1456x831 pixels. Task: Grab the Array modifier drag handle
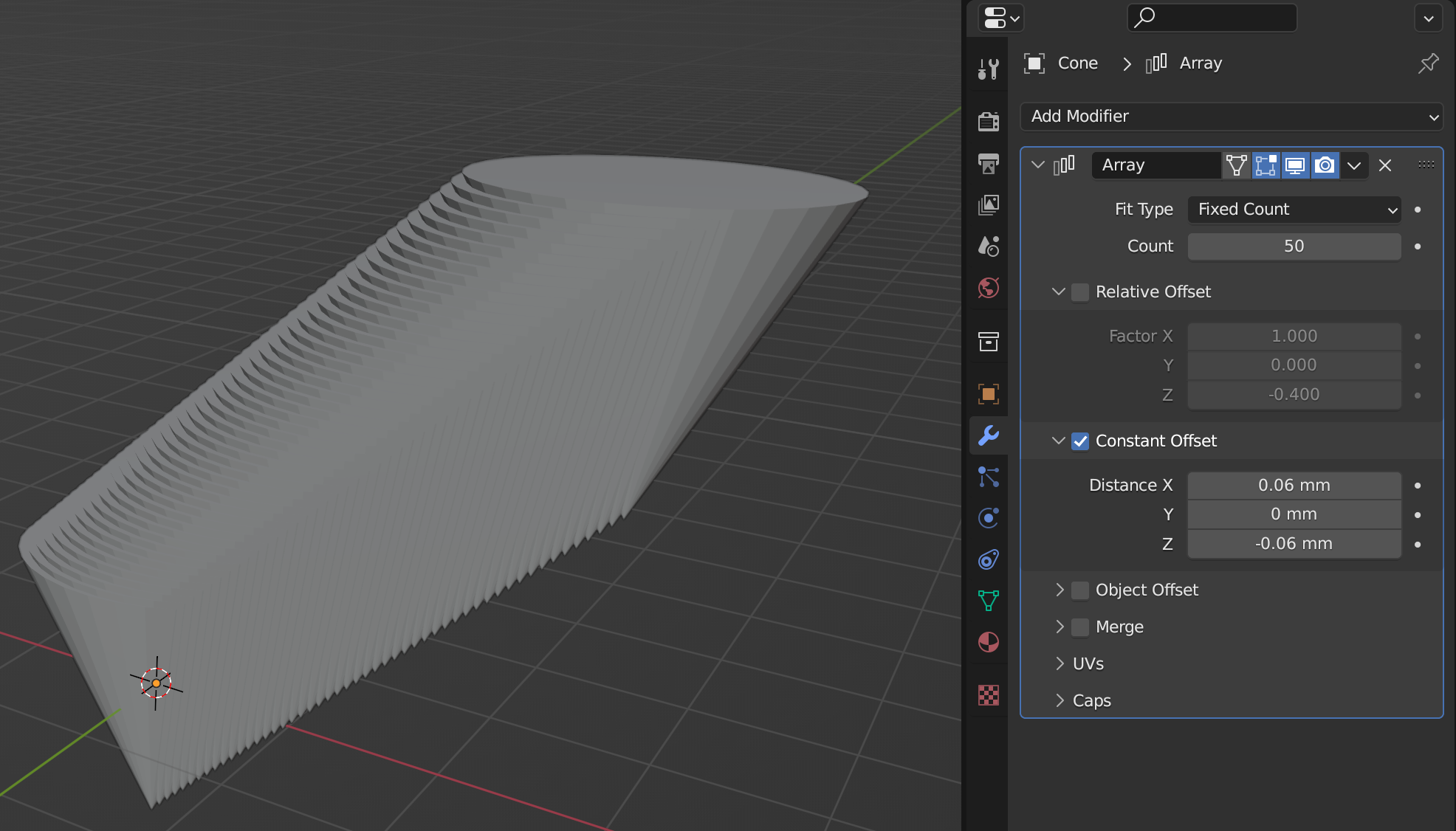pyautogui.click(x=1426, y=165)
